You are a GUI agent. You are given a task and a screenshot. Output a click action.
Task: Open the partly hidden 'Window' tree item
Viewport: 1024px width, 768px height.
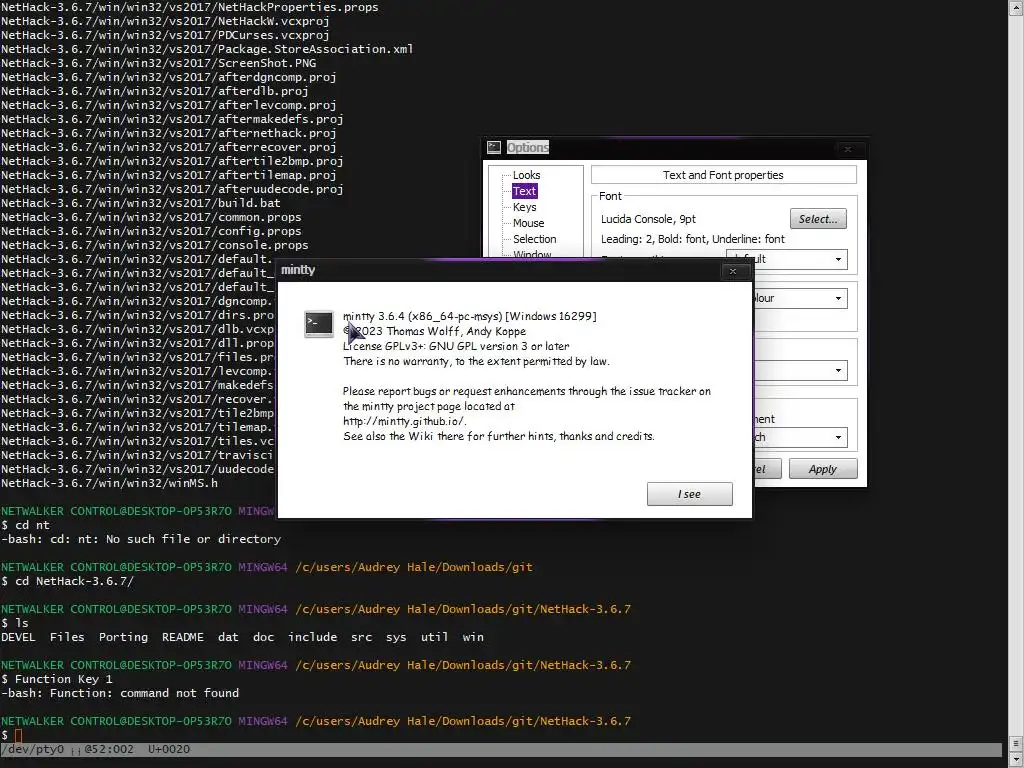532,254
